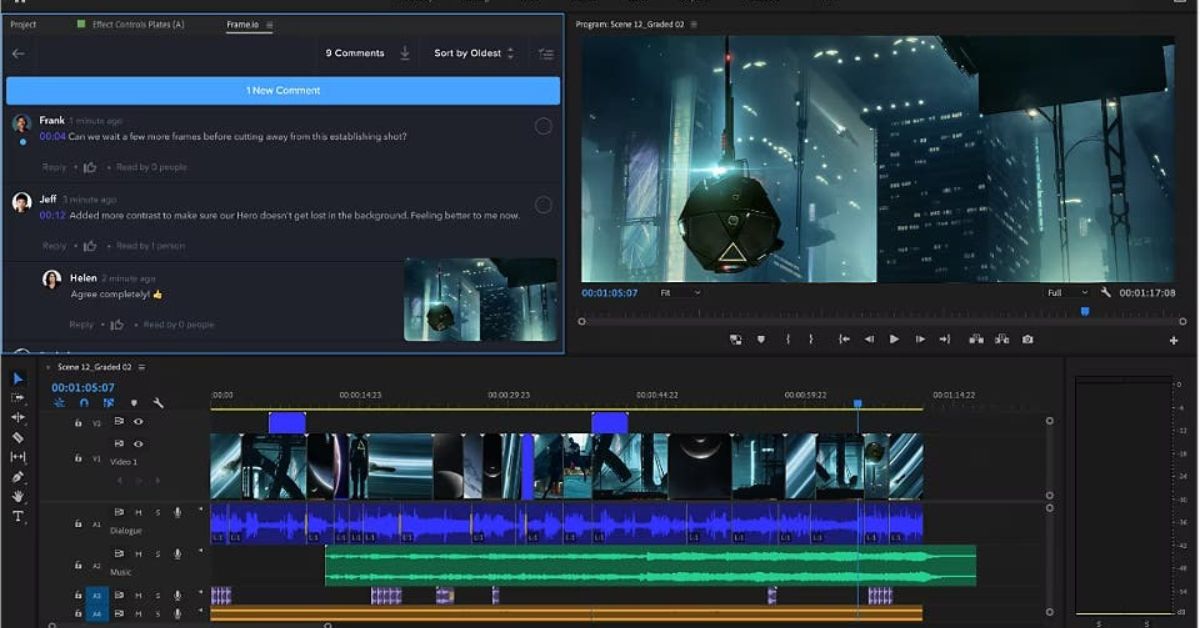The height and width of the screenshot is (628, 1200).
Task: Solo the Music audio track
Action: 157,554
